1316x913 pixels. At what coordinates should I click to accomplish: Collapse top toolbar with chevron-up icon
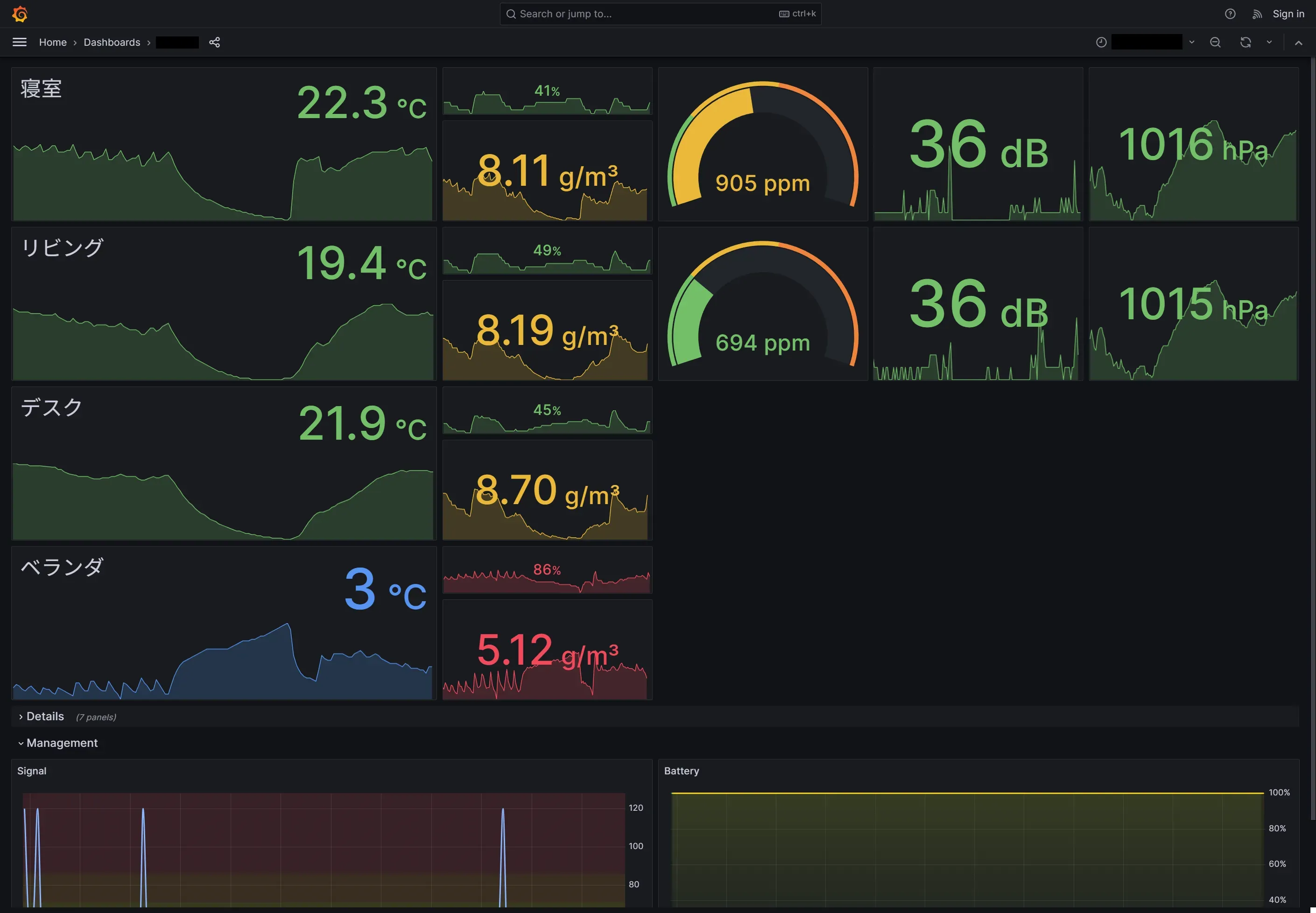1298,42
